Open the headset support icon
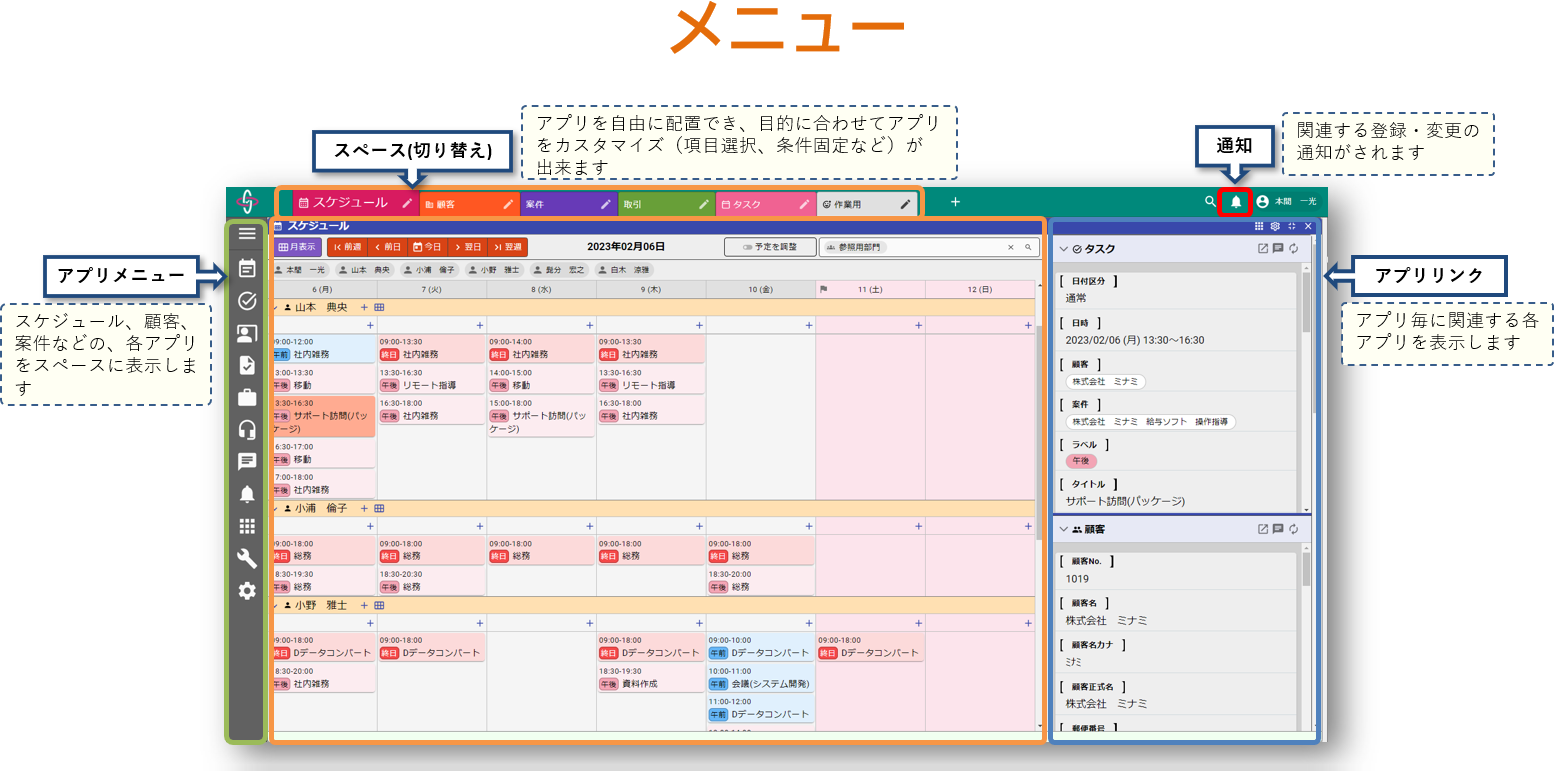Image resolution: width=1561 pixels, height=771 pixels. [247, 430]
